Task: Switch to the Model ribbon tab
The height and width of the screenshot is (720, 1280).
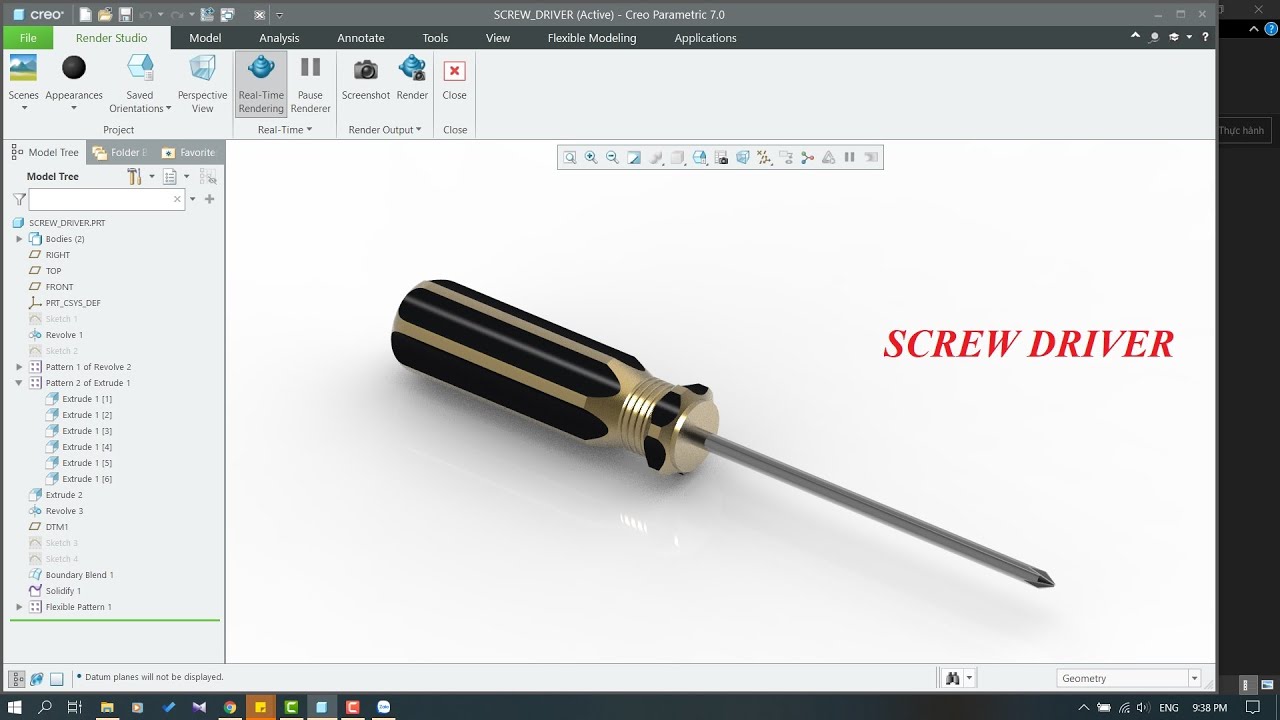Action: tap(205, 38)
